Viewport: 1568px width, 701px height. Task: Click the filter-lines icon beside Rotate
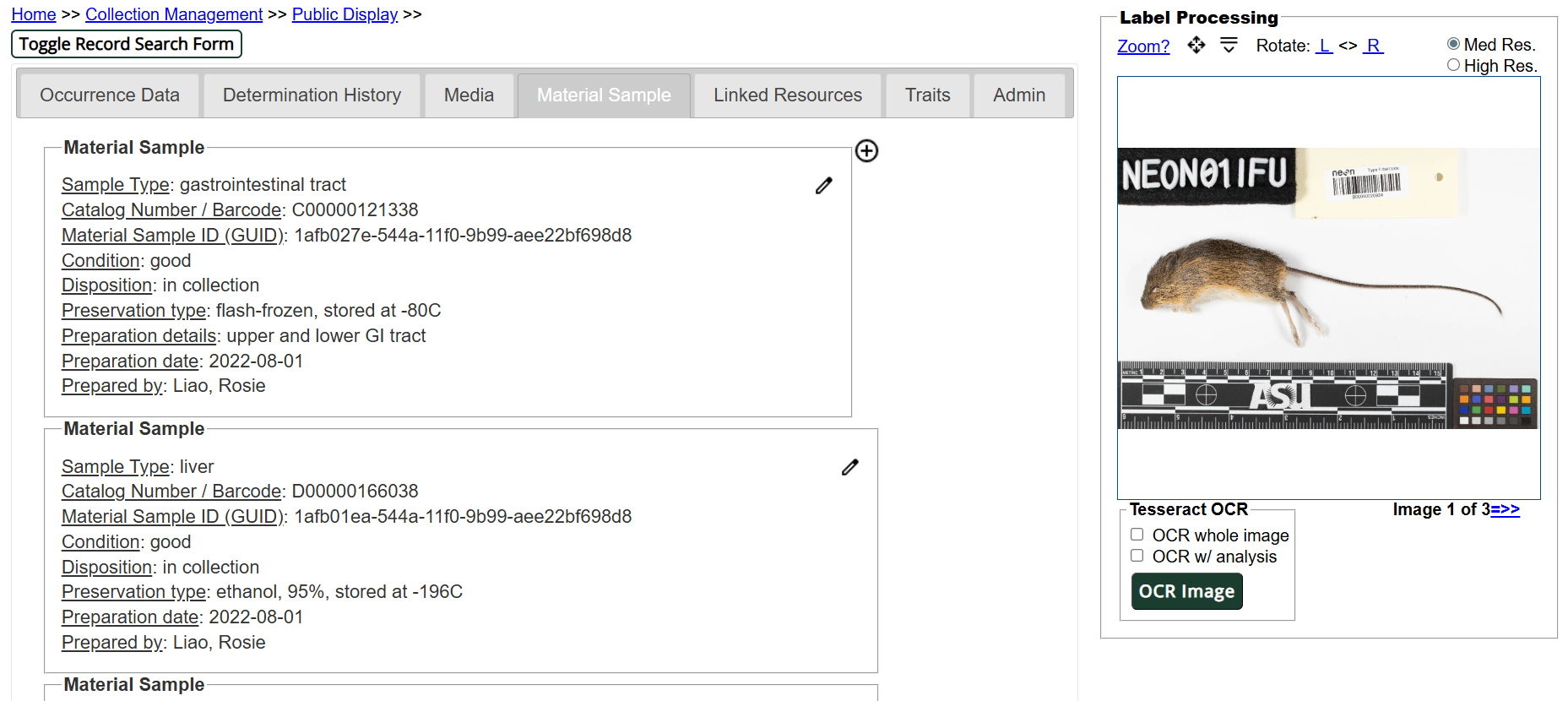[x=1229, y=46]
